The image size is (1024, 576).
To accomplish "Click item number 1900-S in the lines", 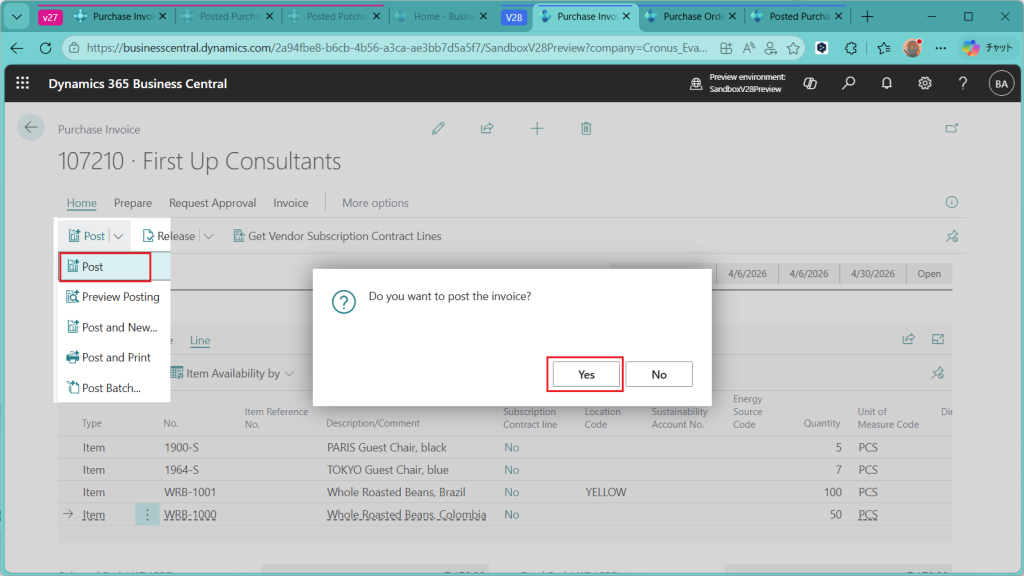I will (181, 448).
